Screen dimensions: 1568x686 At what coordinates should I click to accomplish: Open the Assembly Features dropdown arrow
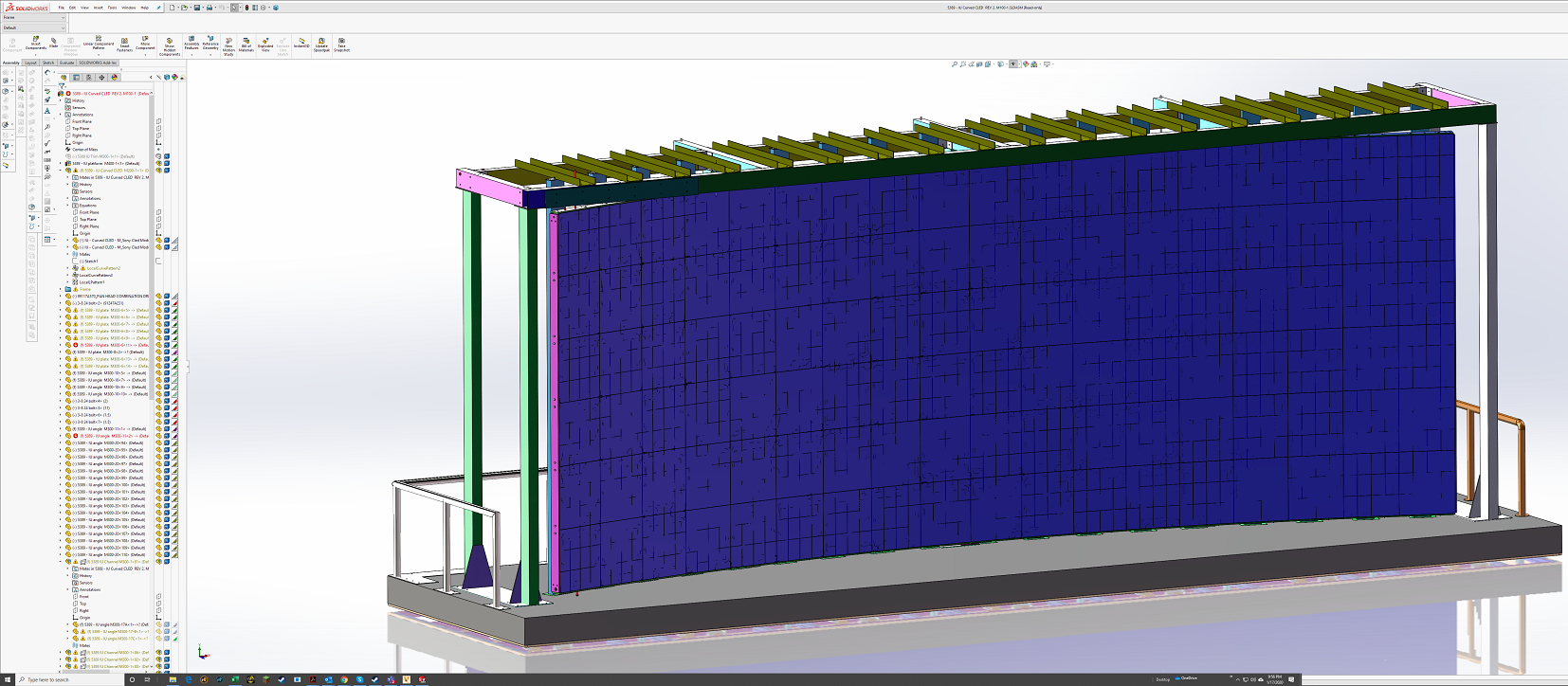coord(191,55)
